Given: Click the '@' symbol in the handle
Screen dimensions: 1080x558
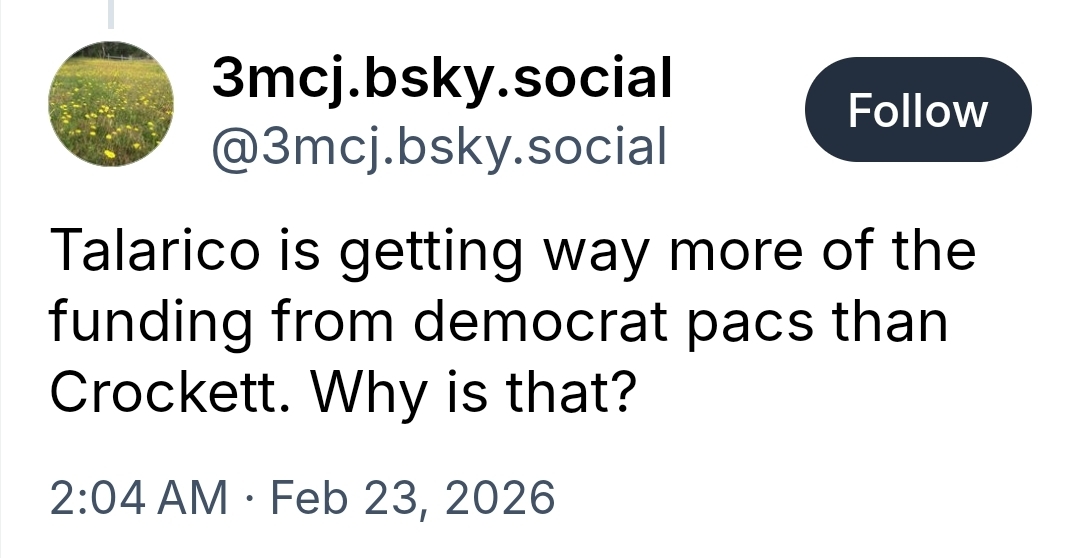Looking at the screenshot, I should point(231,146).
